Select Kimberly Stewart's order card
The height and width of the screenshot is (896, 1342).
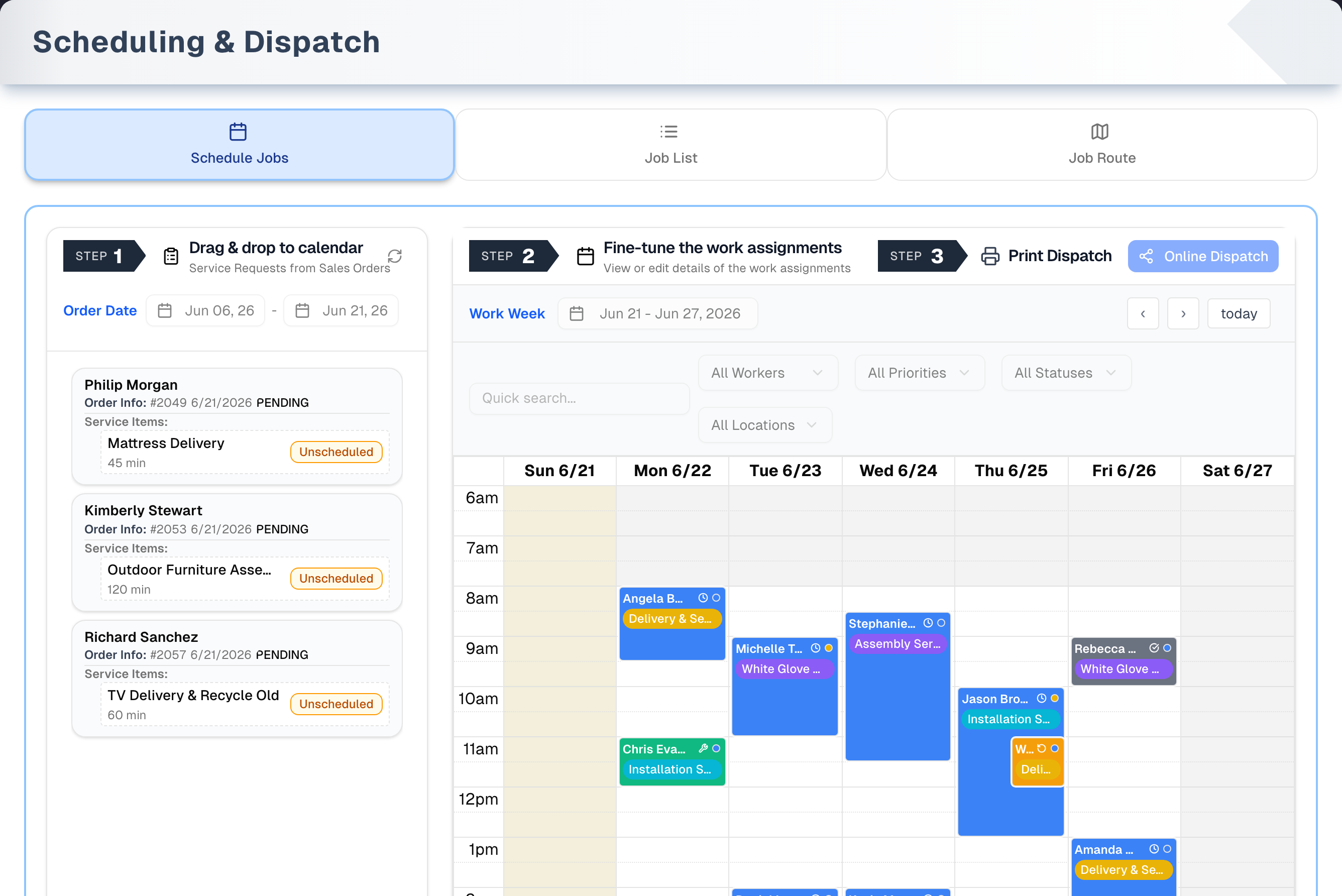tap(237, 552)
